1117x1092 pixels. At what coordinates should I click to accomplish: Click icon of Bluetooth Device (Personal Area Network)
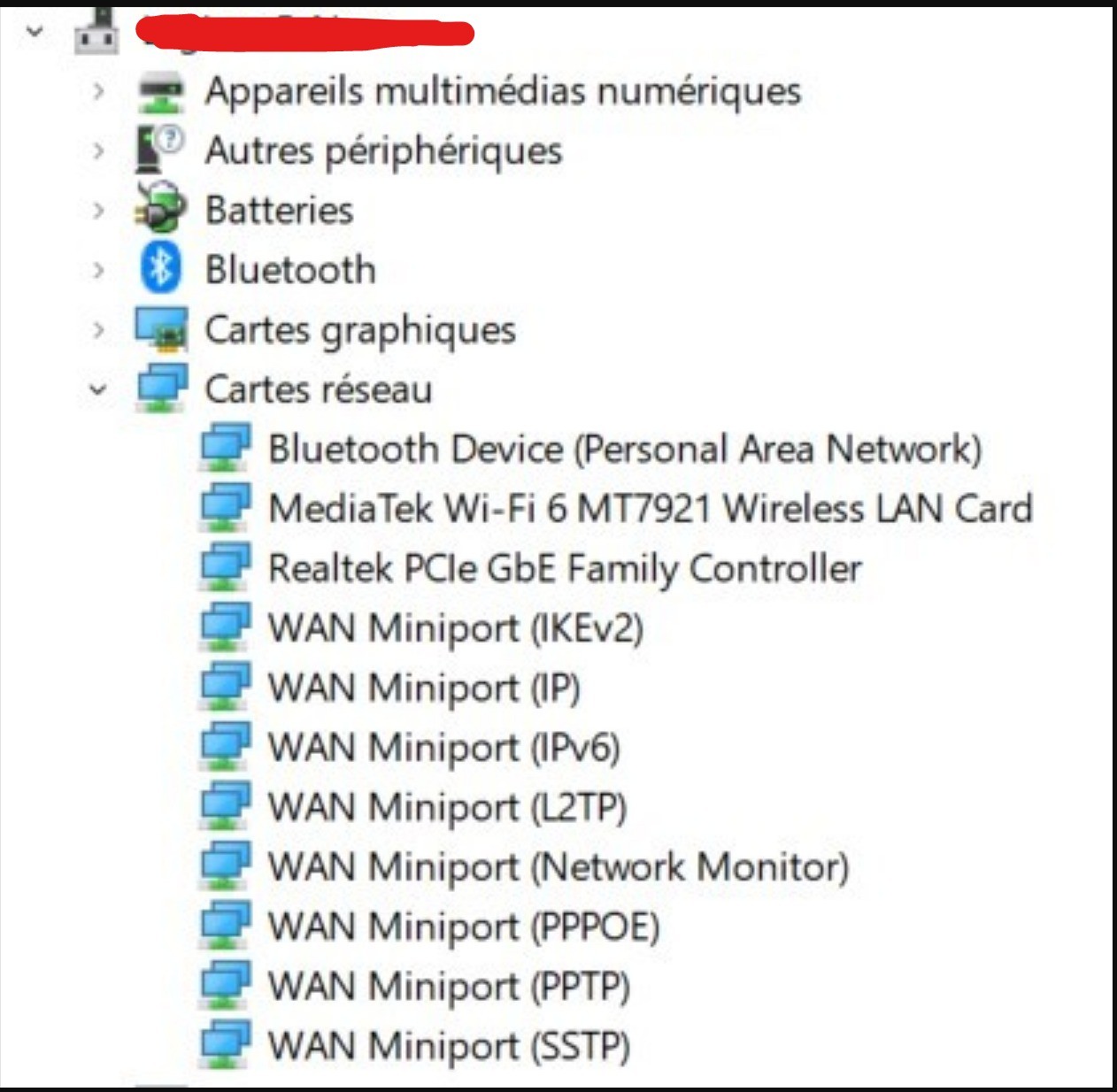click(225, 448)
